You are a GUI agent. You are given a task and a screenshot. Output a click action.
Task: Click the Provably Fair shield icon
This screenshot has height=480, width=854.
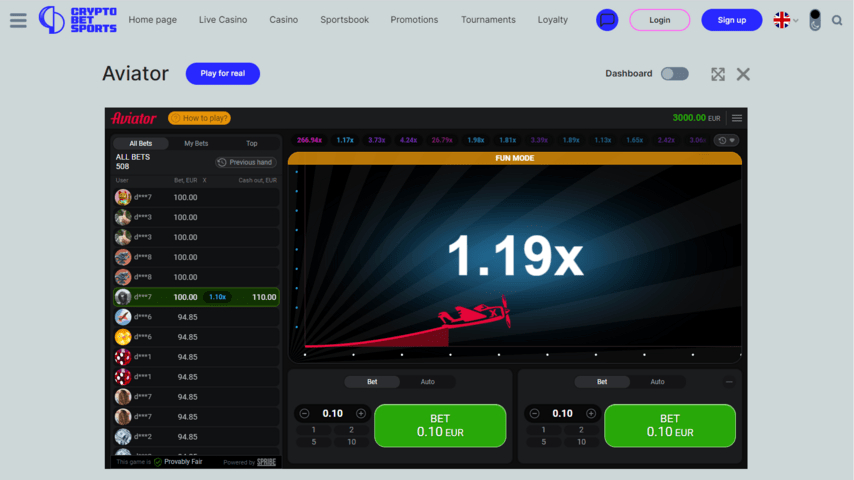point(157,462)
